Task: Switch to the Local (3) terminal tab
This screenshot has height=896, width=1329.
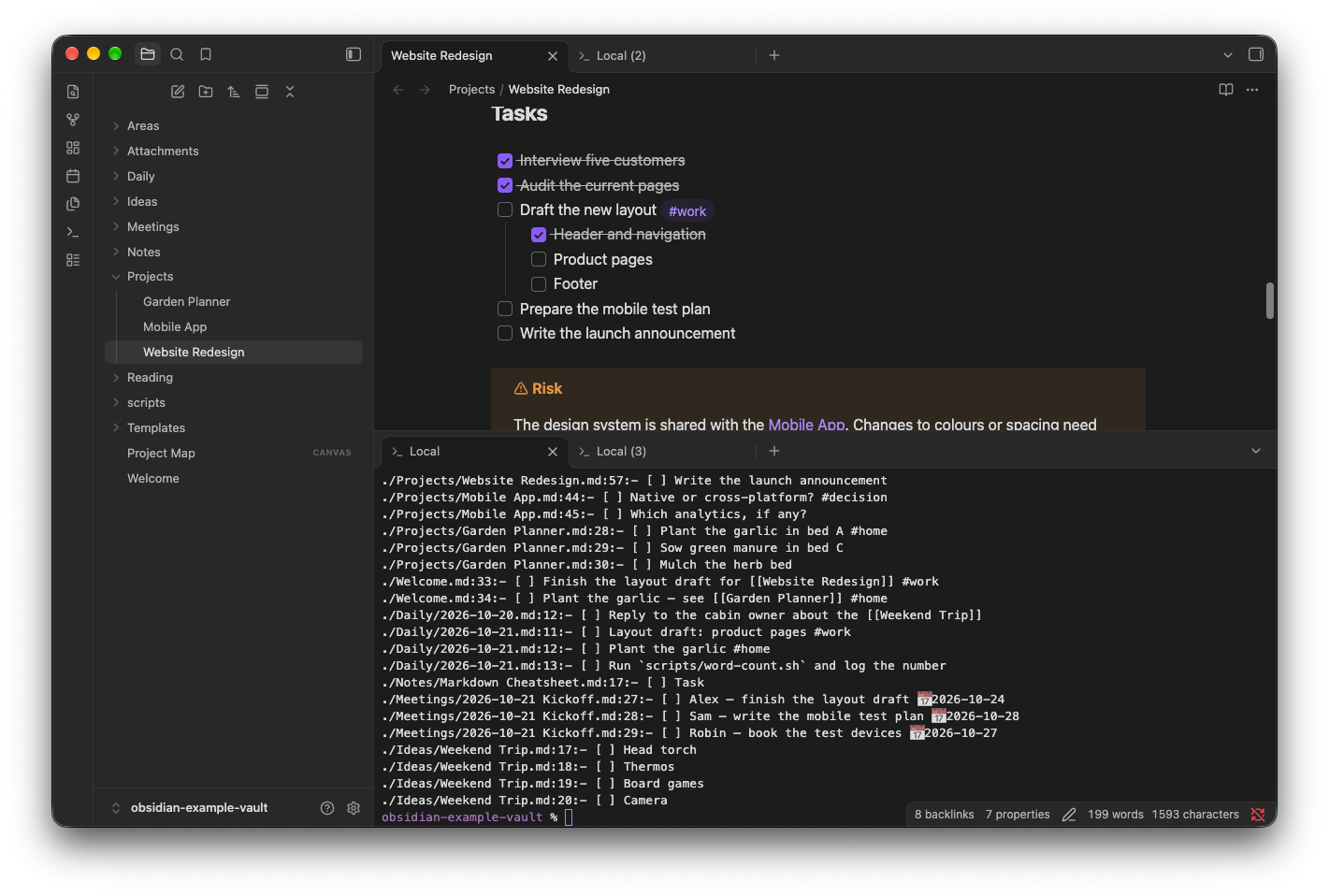Action: [664, 451]
